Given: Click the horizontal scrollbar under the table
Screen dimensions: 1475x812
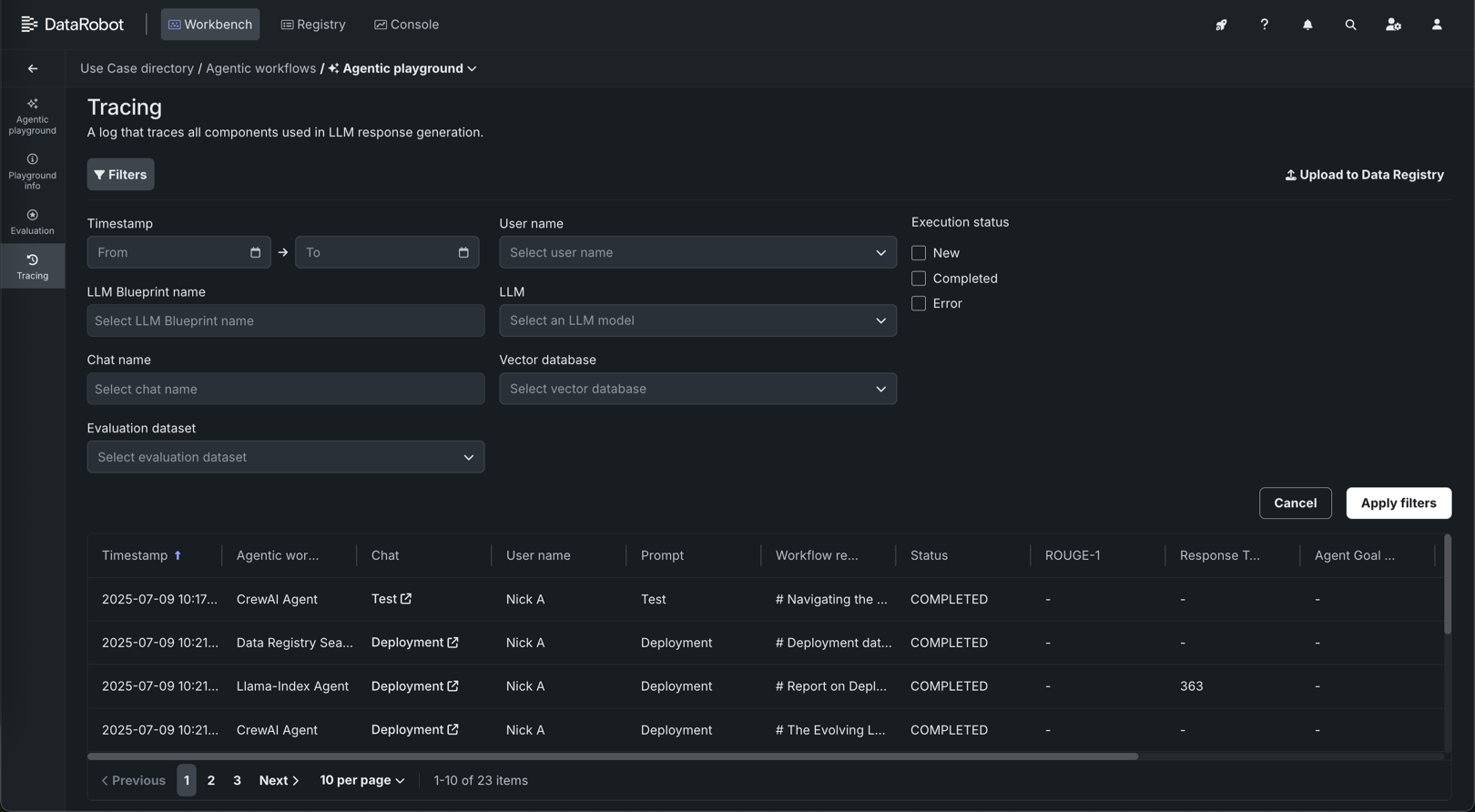Looking at the screenshot, I should [x=612, y=756].
